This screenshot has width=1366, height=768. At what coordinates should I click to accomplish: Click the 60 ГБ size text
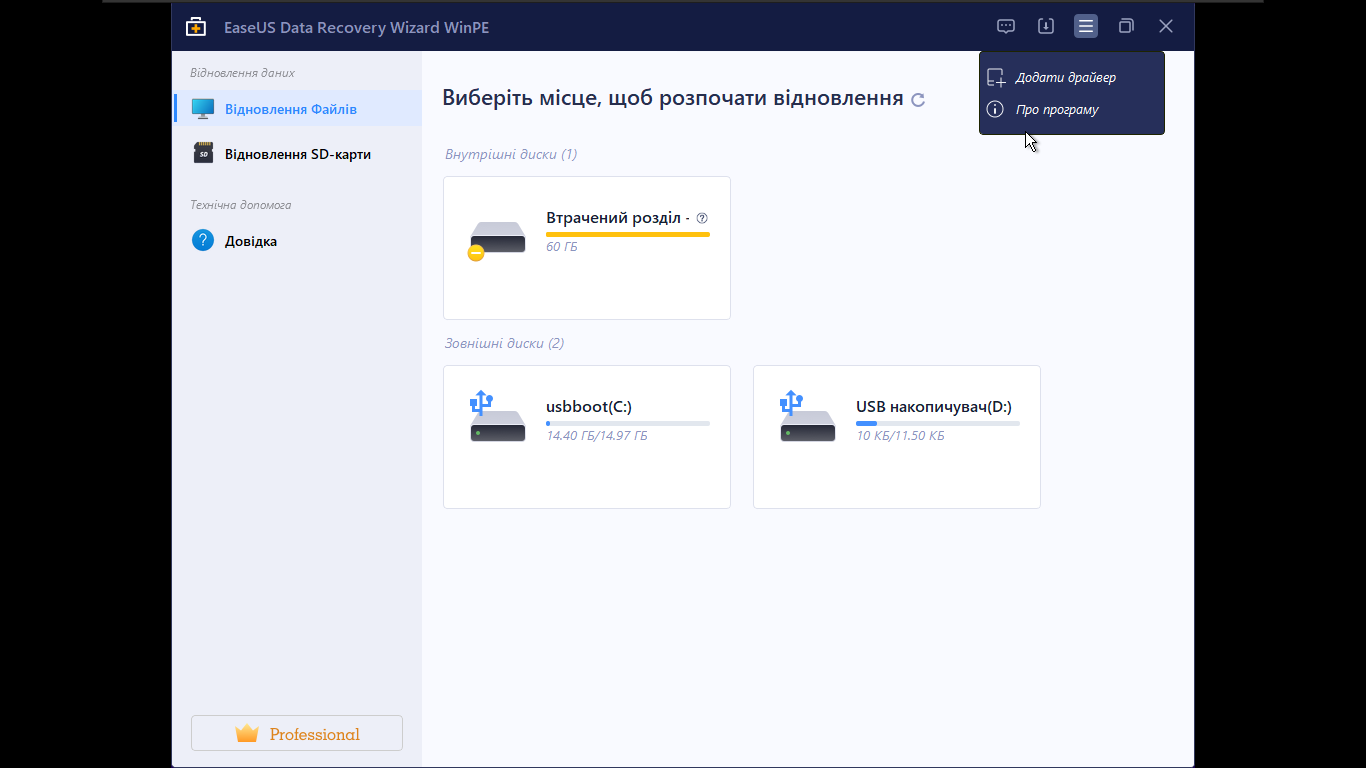pyautogui.click(x=562, y=247)
